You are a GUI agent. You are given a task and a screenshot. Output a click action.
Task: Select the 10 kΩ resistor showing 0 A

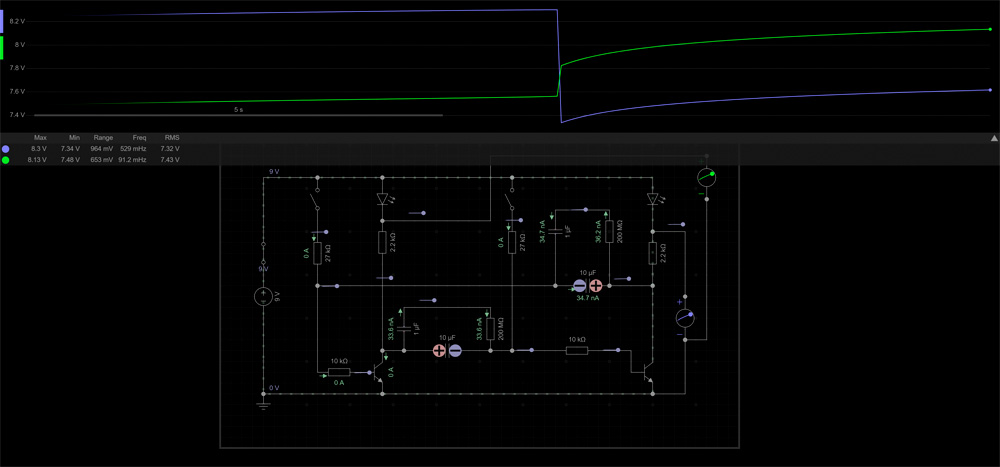pos(339,371)
